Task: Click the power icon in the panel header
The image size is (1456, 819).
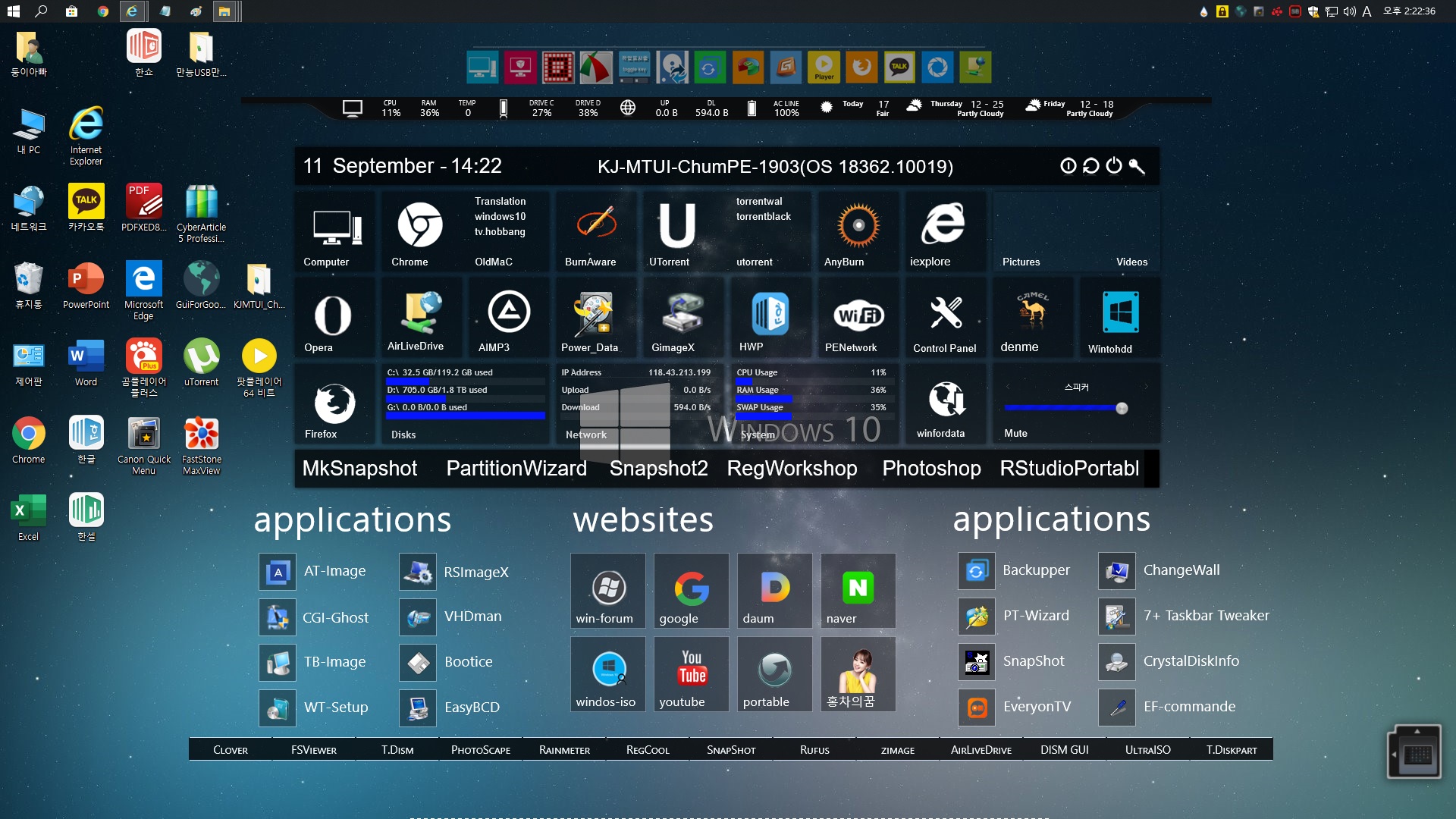Action: click(1113, 166)
